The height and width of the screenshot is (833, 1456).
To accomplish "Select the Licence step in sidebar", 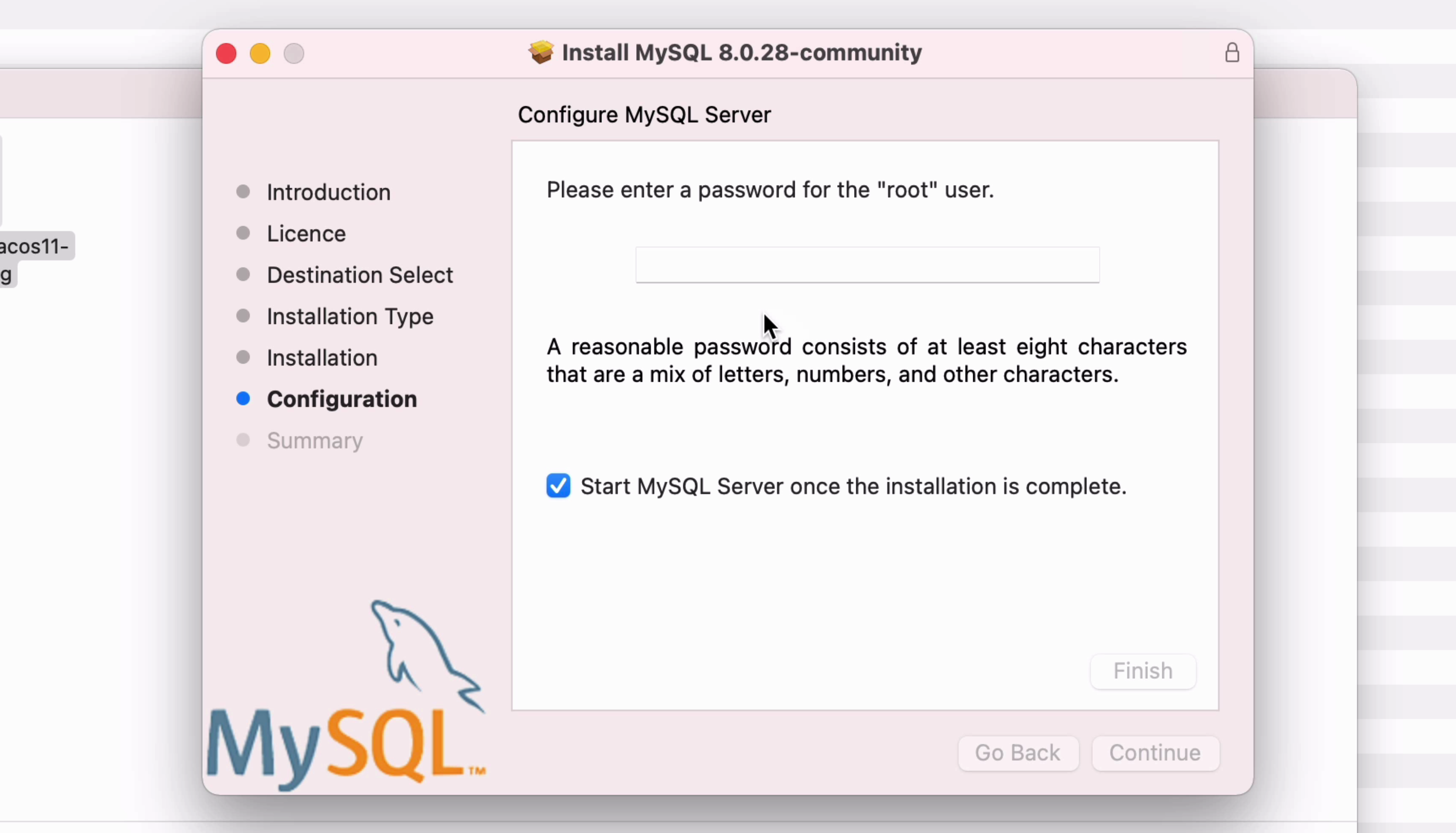I will (x=306, y=234).
